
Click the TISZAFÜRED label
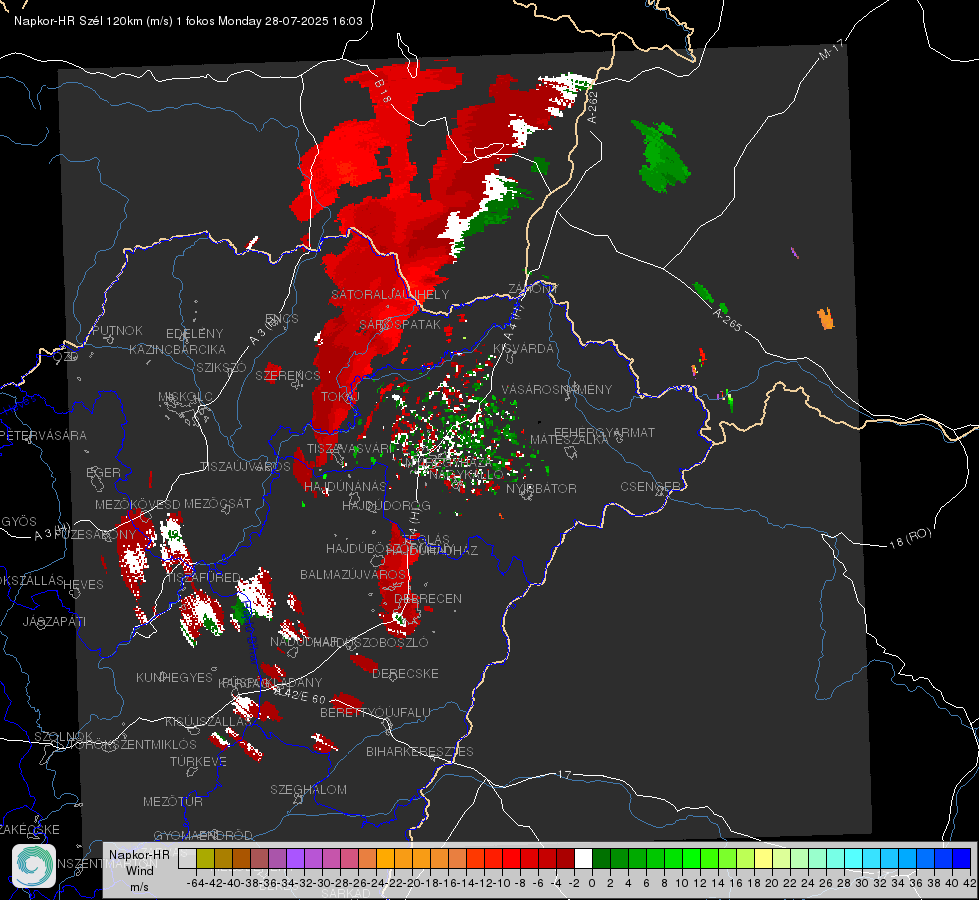coord(204,577)
